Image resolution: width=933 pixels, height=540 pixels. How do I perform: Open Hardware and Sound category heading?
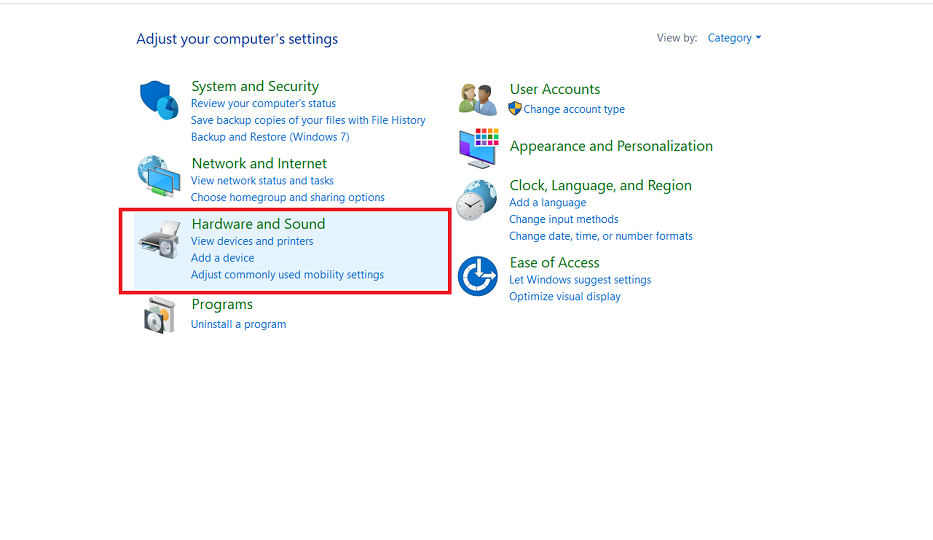(258, 224)
